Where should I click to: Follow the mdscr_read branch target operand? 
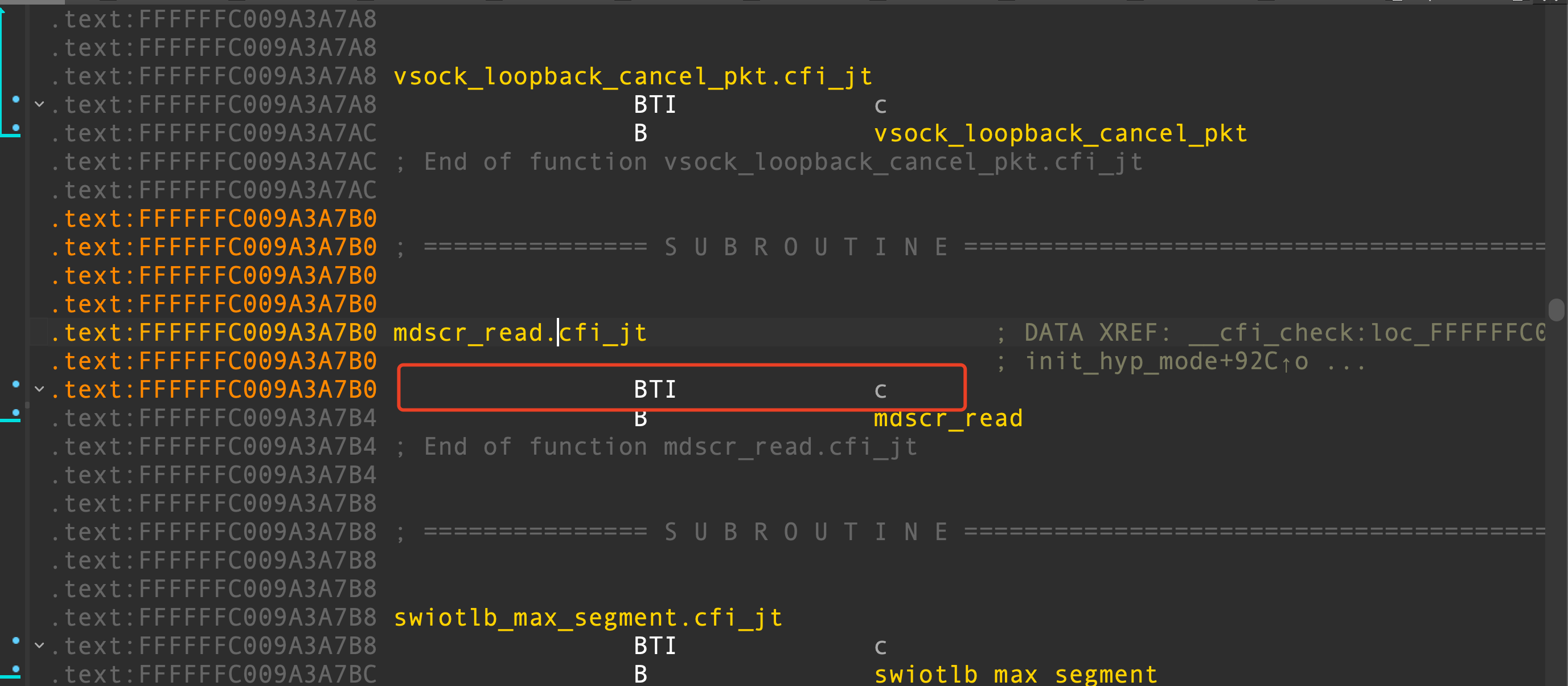[x=948, y=419]
